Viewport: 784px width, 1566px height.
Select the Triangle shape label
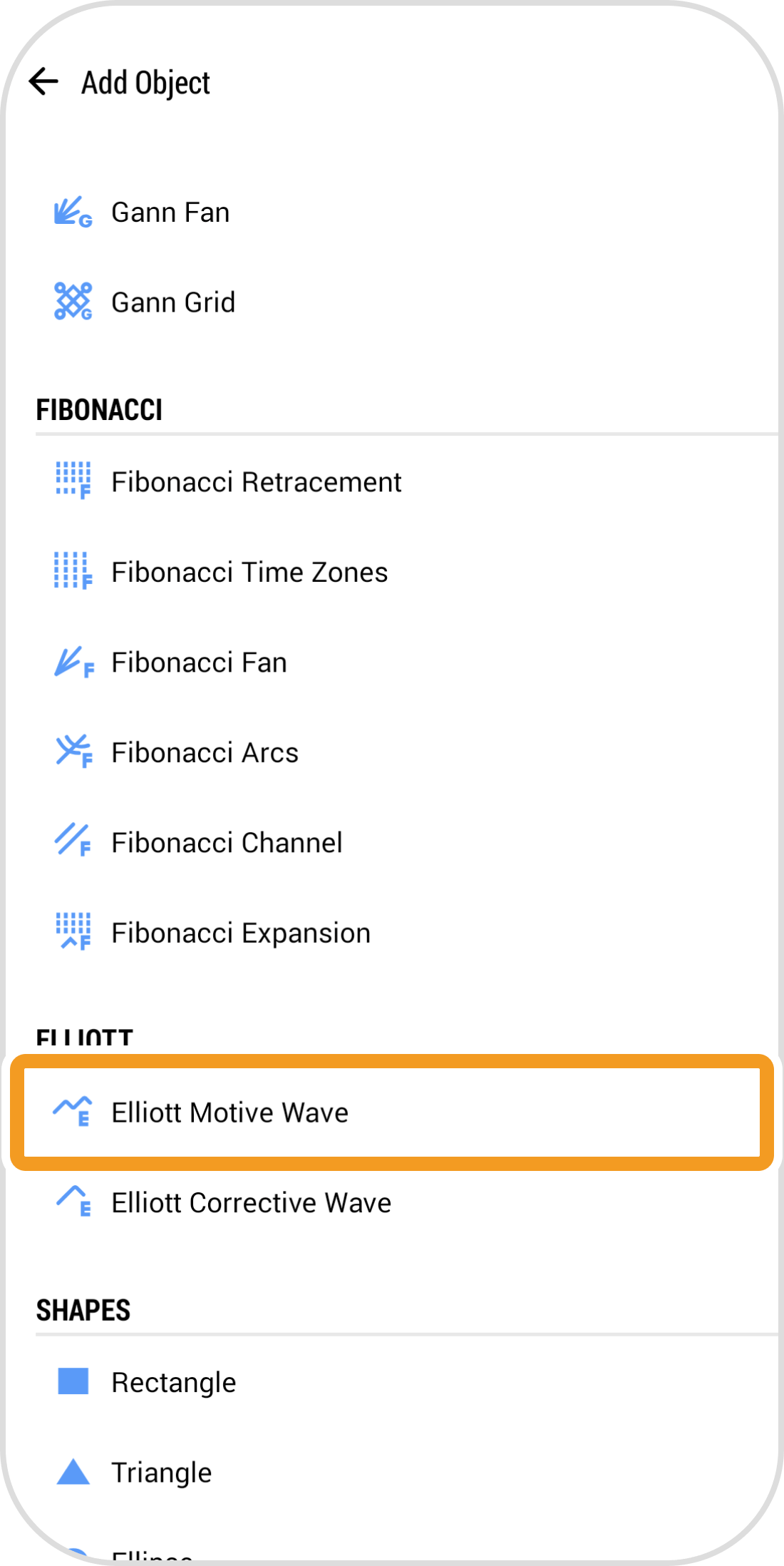click(x=161, y=1473)
